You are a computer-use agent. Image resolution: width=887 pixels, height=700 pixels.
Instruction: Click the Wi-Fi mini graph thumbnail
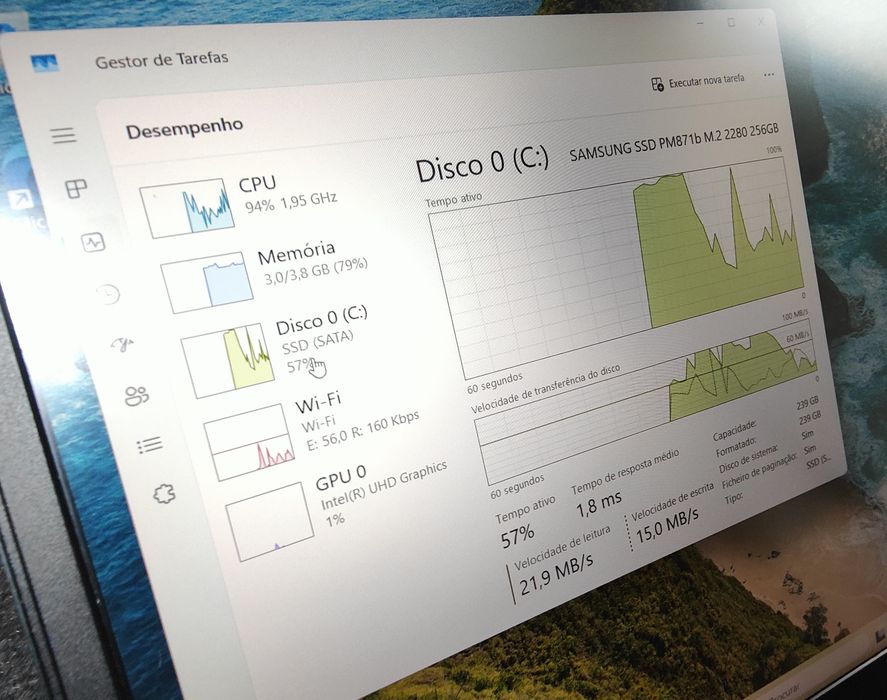249,441
